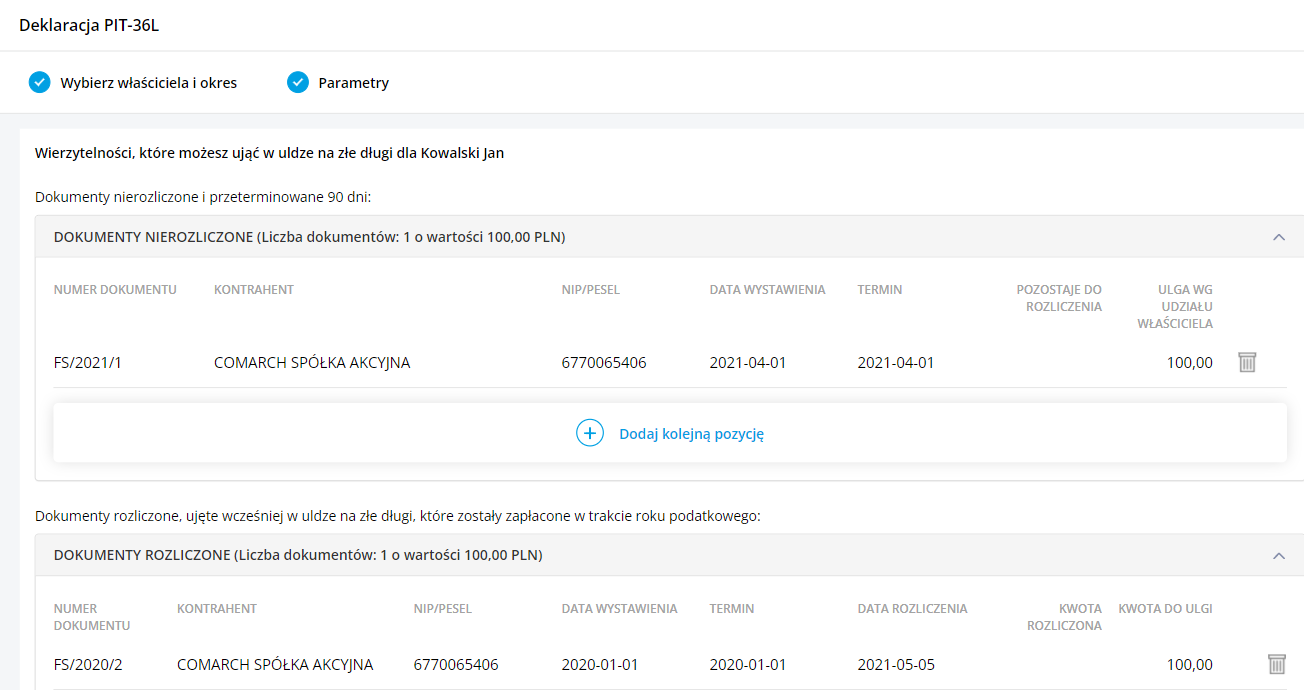Select document number FS/2021/1
This screenshot has width=1304, height=690.
pos(88,362)
